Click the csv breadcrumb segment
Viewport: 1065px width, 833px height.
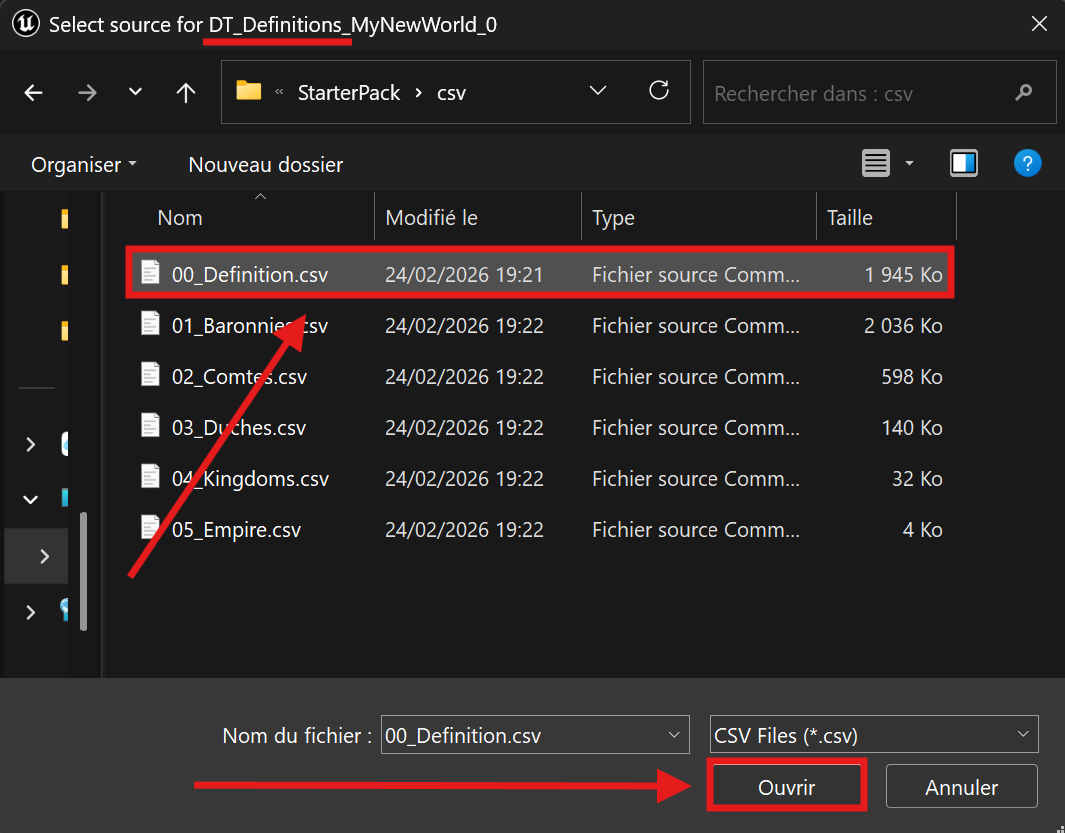pos(452,92)
